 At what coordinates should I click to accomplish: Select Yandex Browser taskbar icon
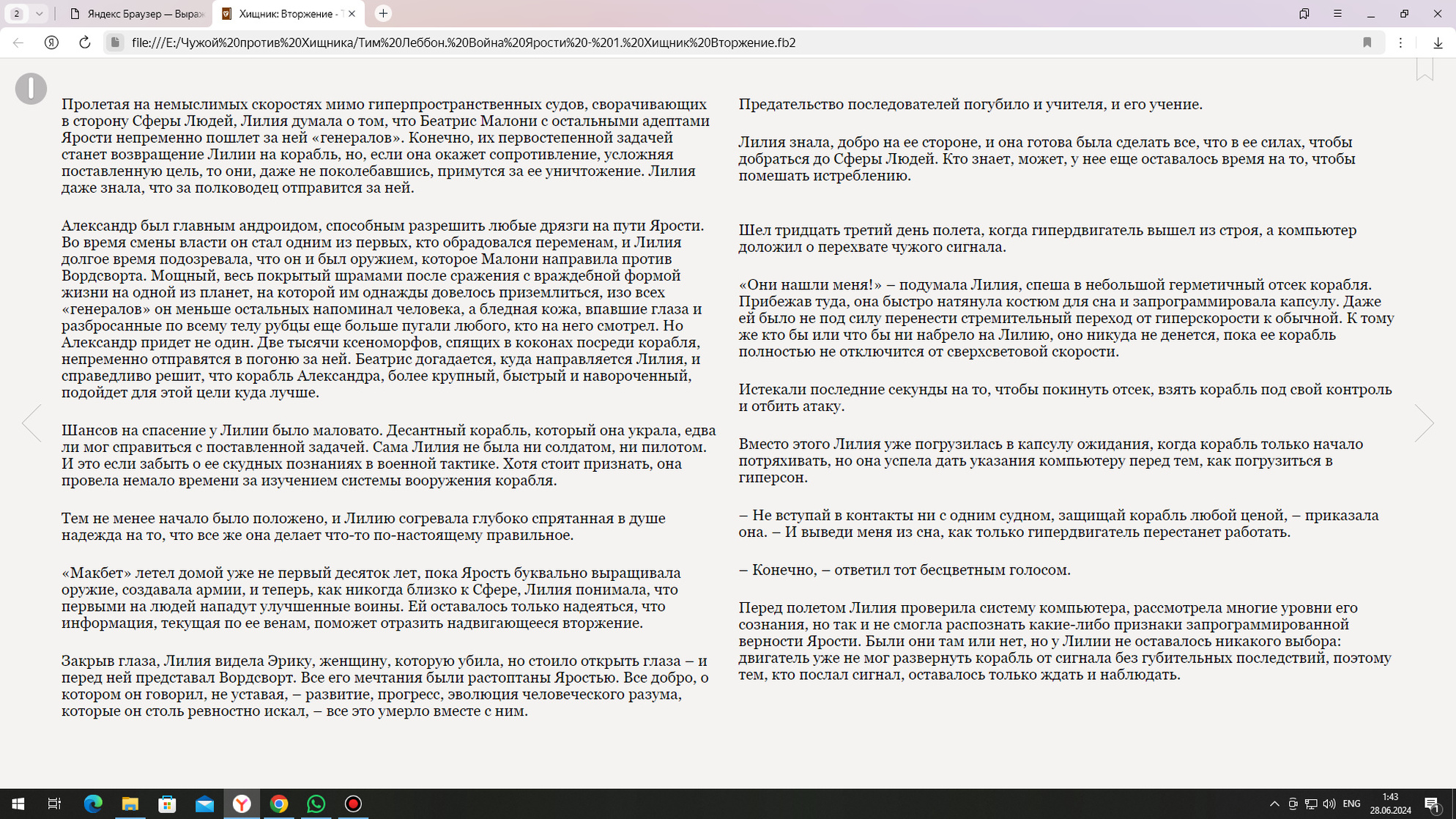[x=242, y=804]
